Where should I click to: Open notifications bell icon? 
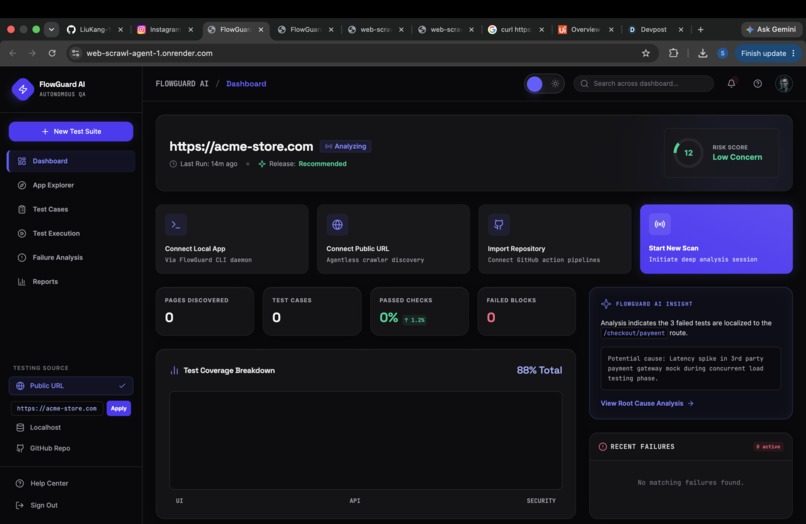(731, 83)
